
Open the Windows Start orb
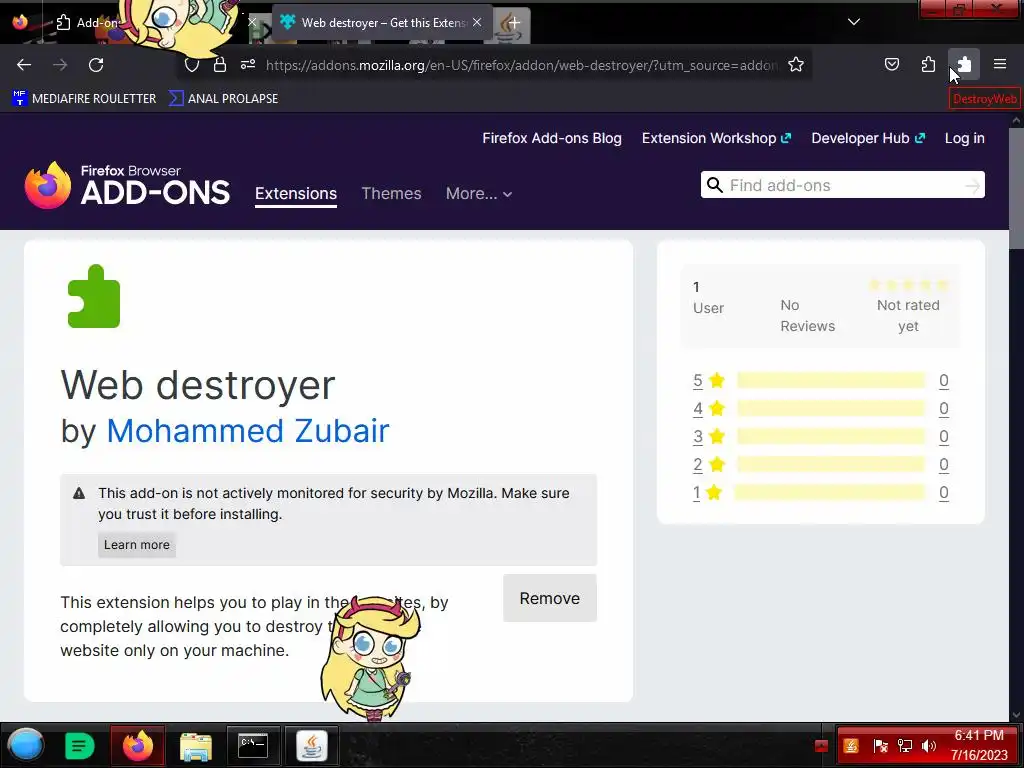[x=26, y=745]
